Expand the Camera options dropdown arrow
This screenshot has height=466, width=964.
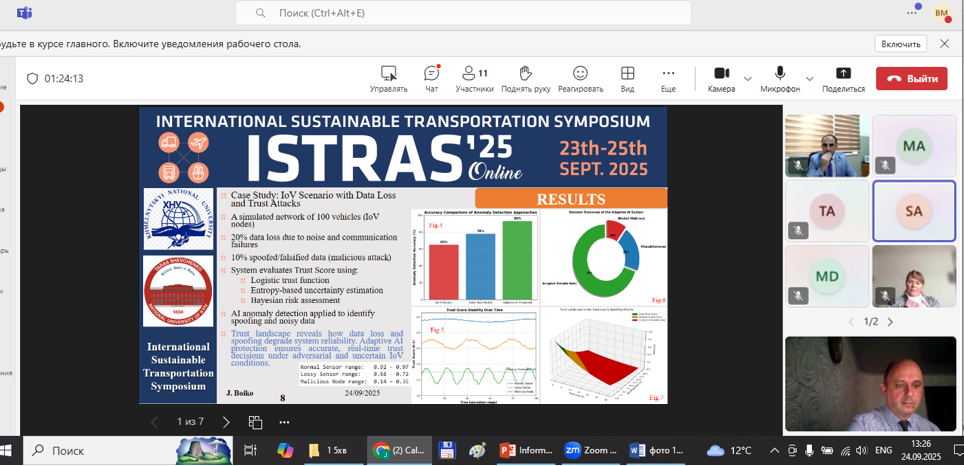coord(749,78)
